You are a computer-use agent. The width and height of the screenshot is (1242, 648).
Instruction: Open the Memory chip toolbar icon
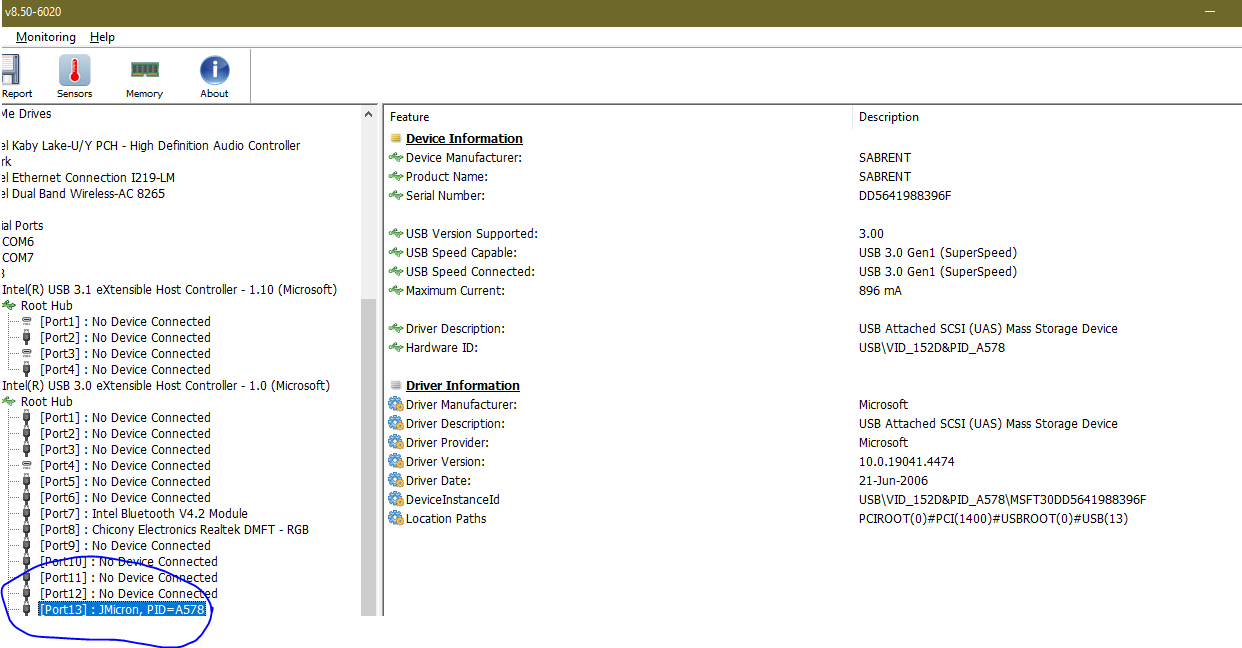pos(144,70)
